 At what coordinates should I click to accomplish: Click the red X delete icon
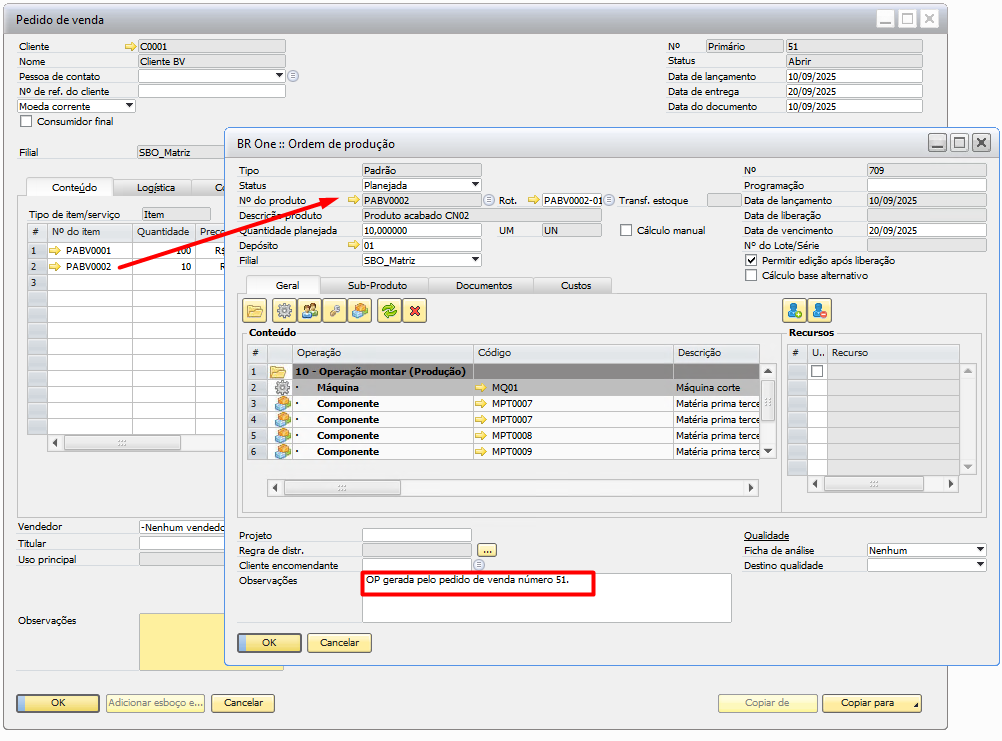[414, 311]
